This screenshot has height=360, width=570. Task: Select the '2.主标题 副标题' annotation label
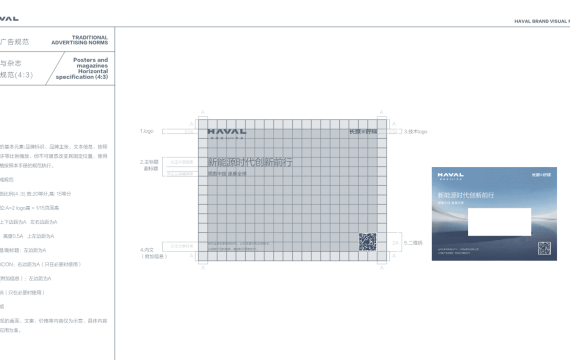[x=149, y=165]
